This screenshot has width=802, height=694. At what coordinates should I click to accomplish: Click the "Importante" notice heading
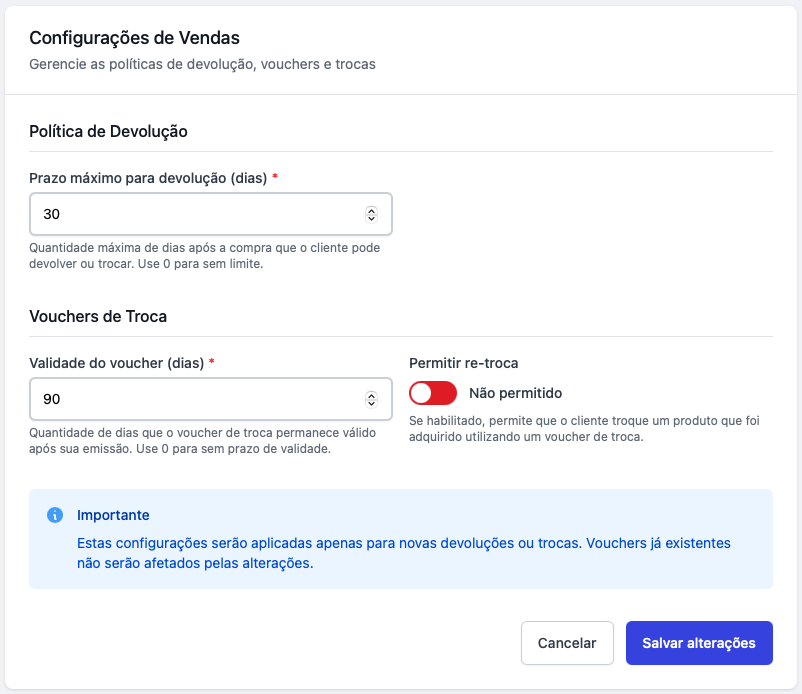[113, 515]
